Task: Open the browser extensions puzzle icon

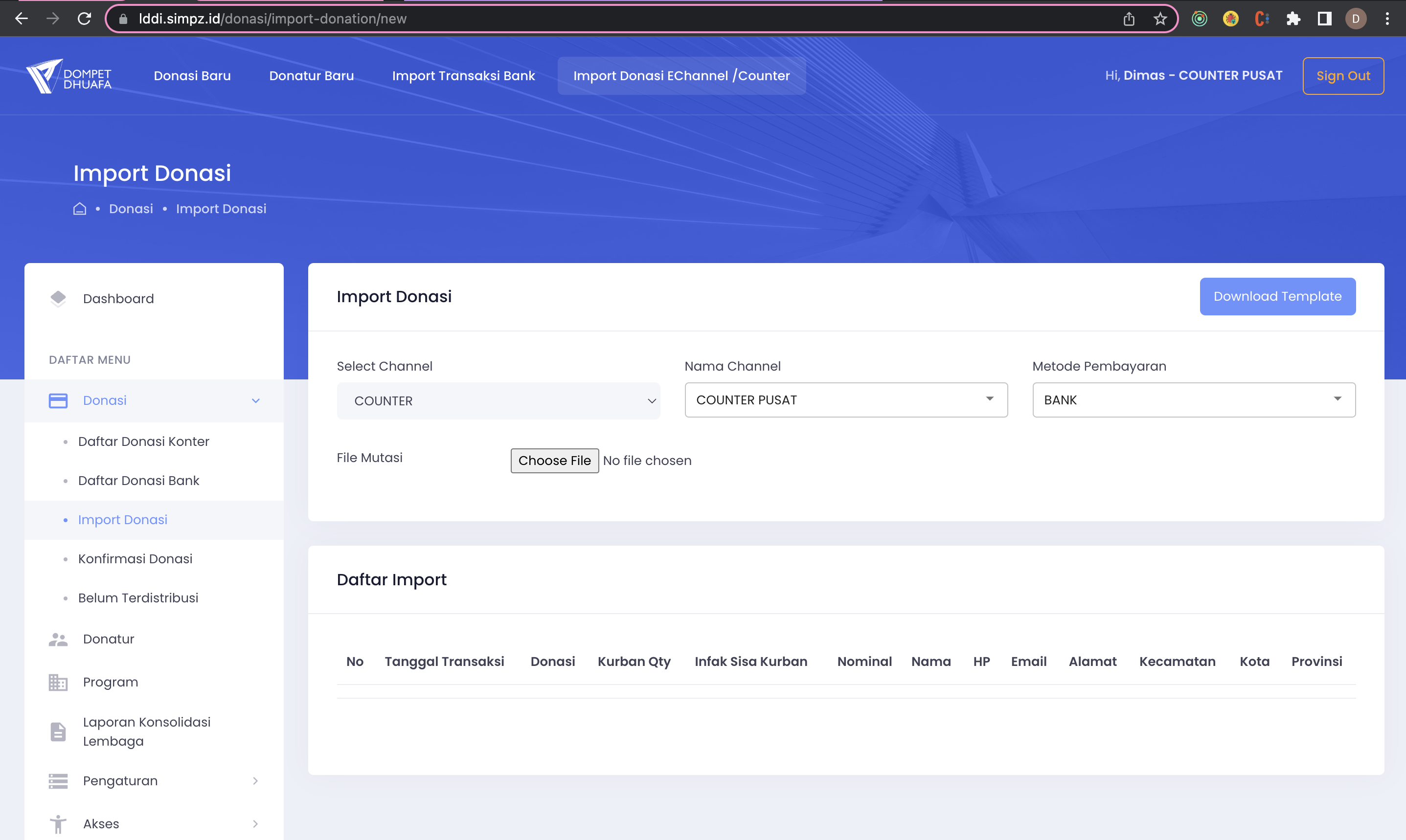Action: (1293, 19)
